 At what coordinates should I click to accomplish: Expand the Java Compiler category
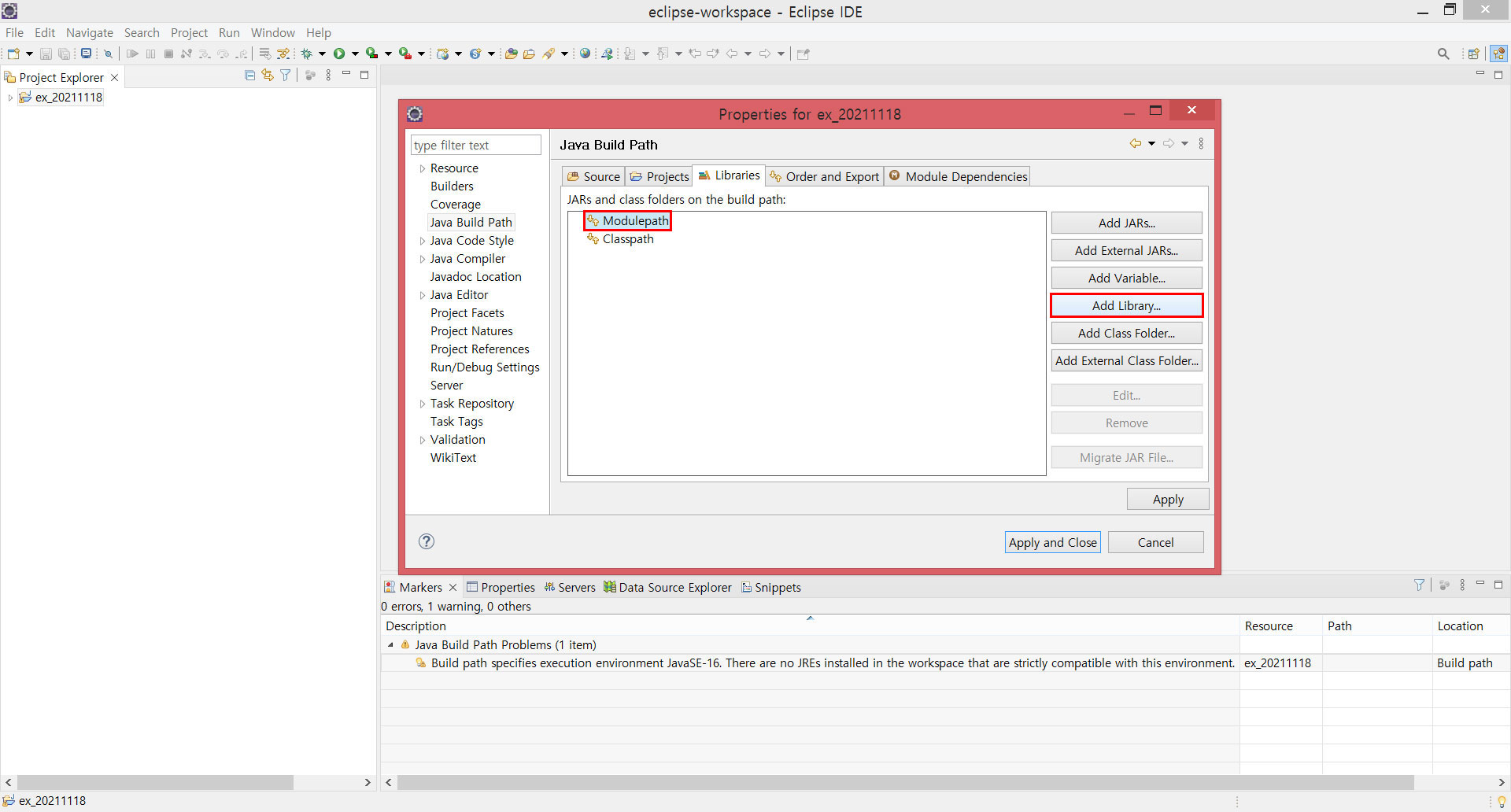tap(422, 259)
